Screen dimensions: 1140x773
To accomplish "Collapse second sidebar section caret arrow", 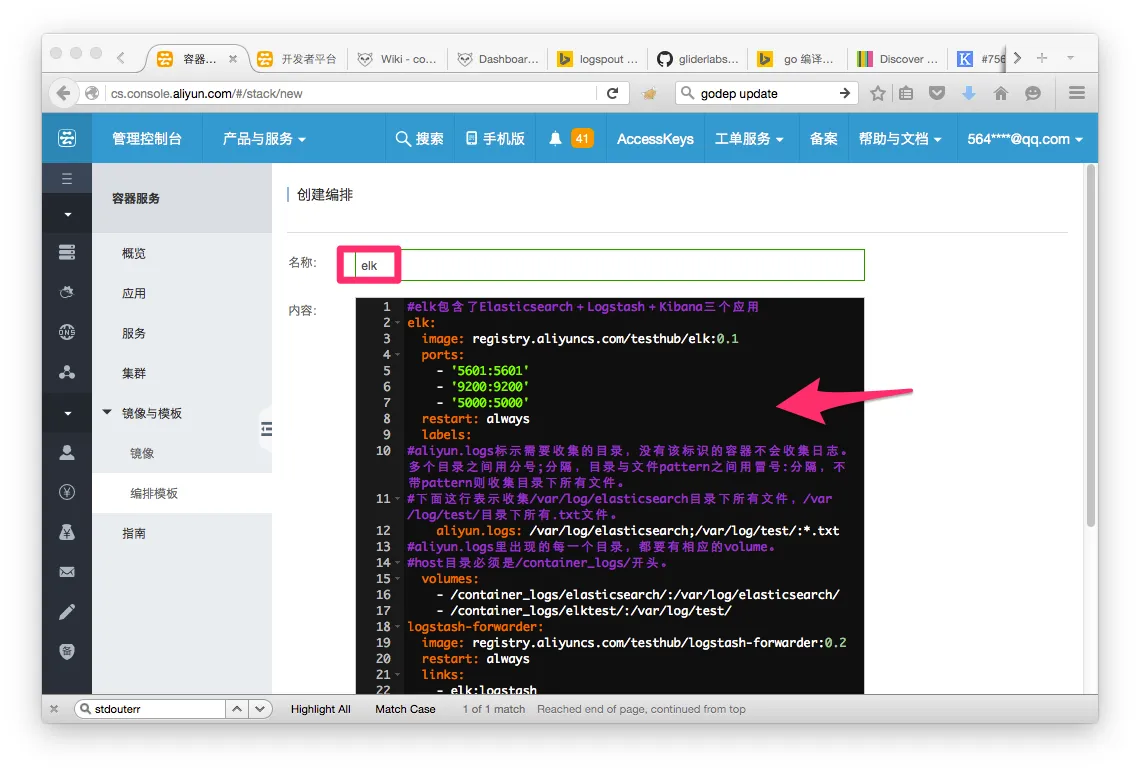I will [x=68, y=413].
